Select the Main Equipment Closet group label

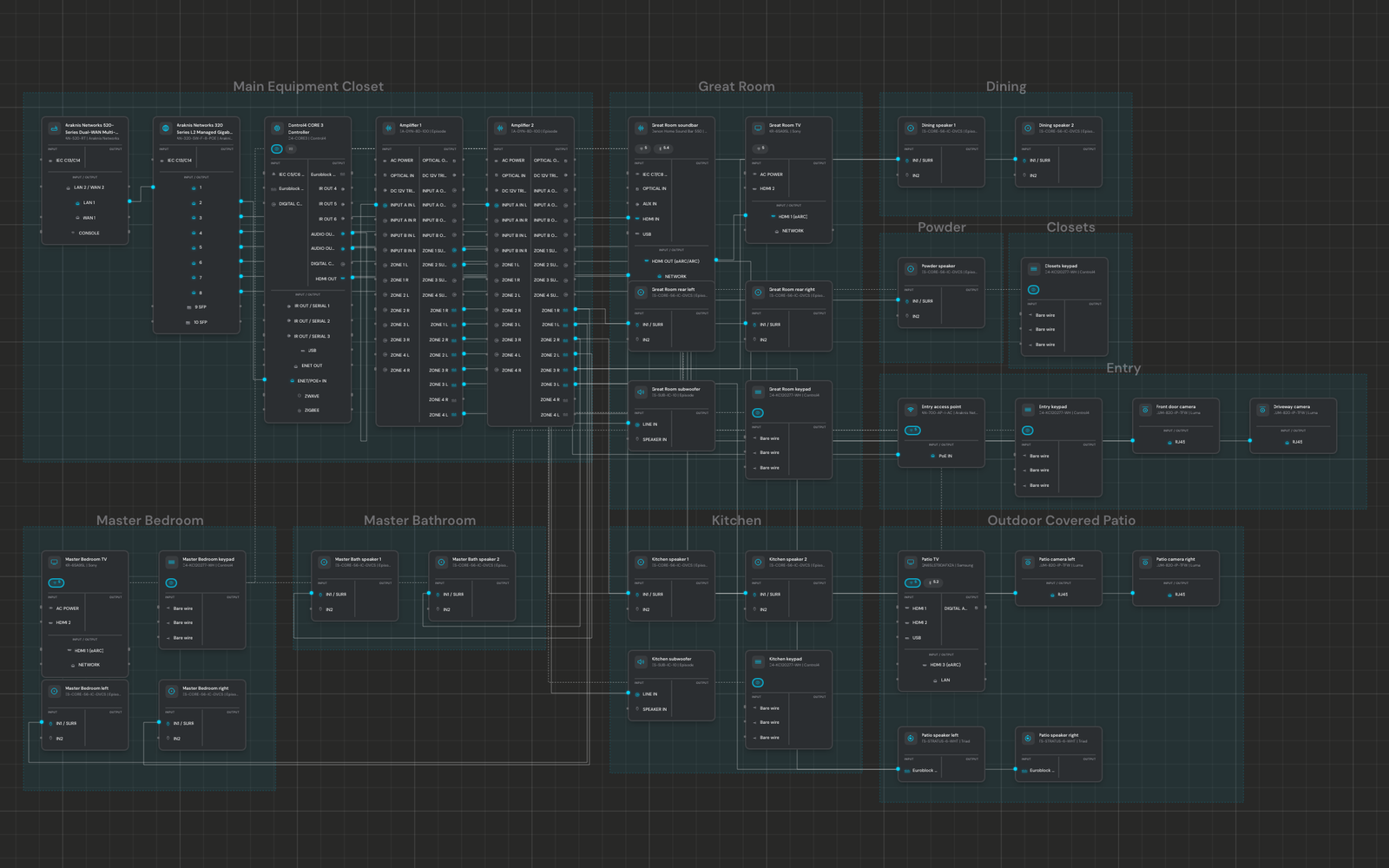308,86
